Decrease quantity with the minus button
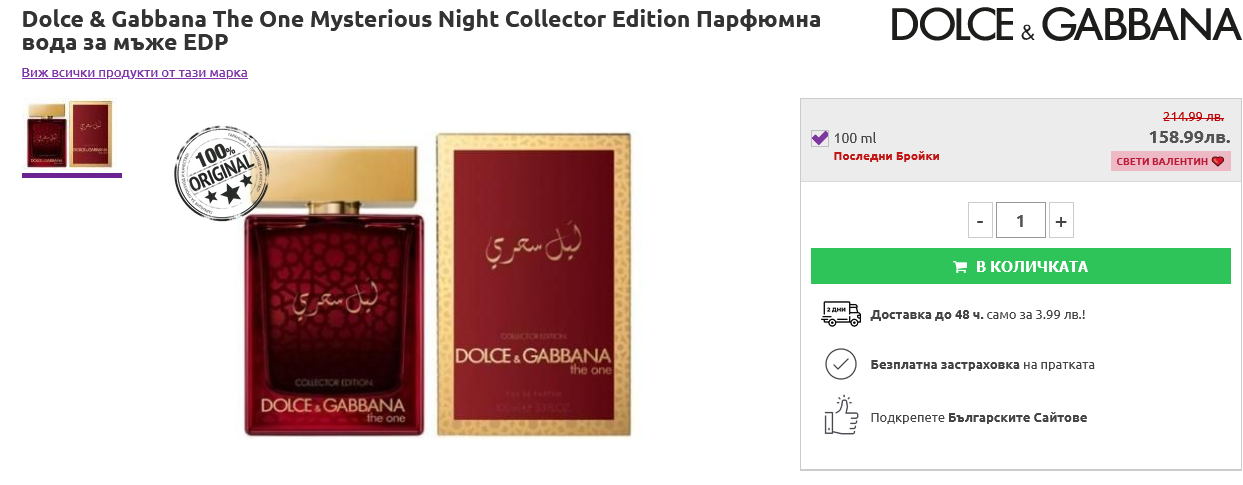Image resolution: width=1243 pixels, height=485 pixels. (980, 220)
